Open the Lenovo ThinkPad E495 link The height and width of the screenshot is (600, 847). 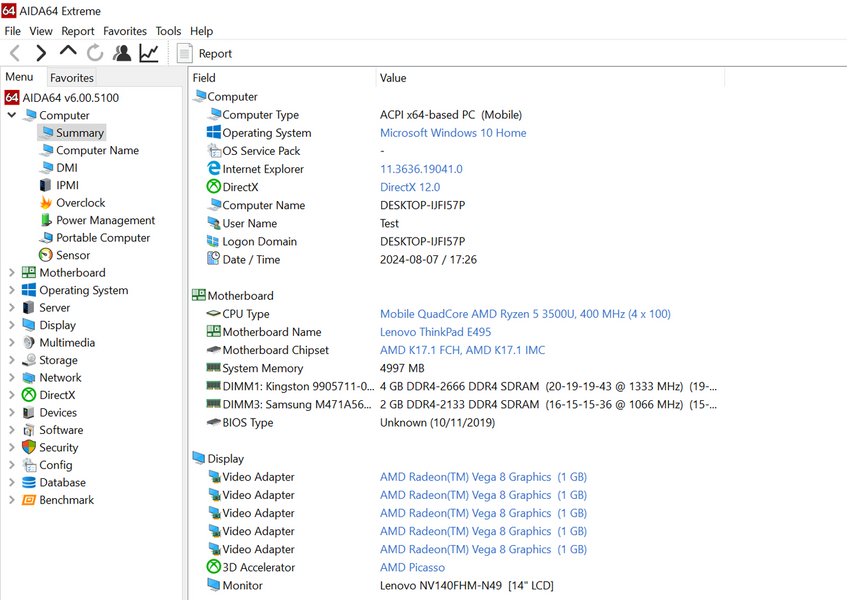[x=435, y=332]
